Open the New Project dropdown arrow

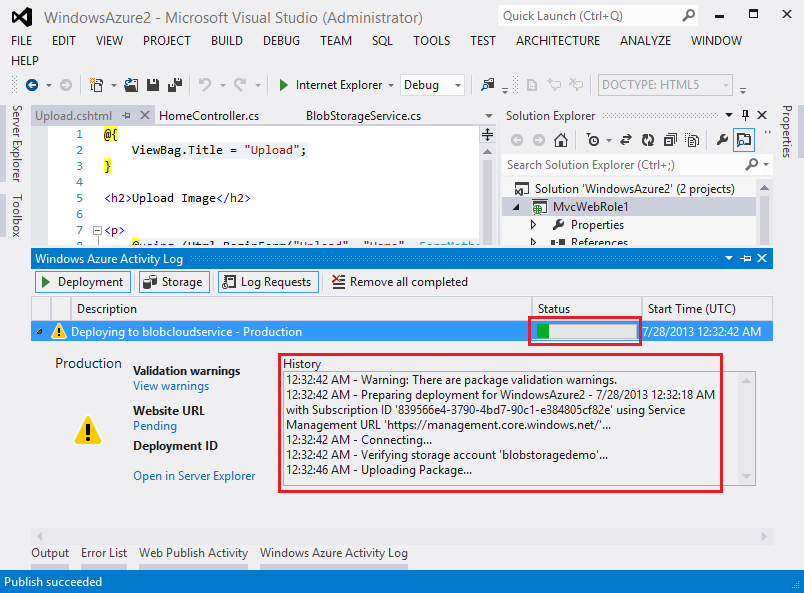pyautogui.click(x=113, y=85)
